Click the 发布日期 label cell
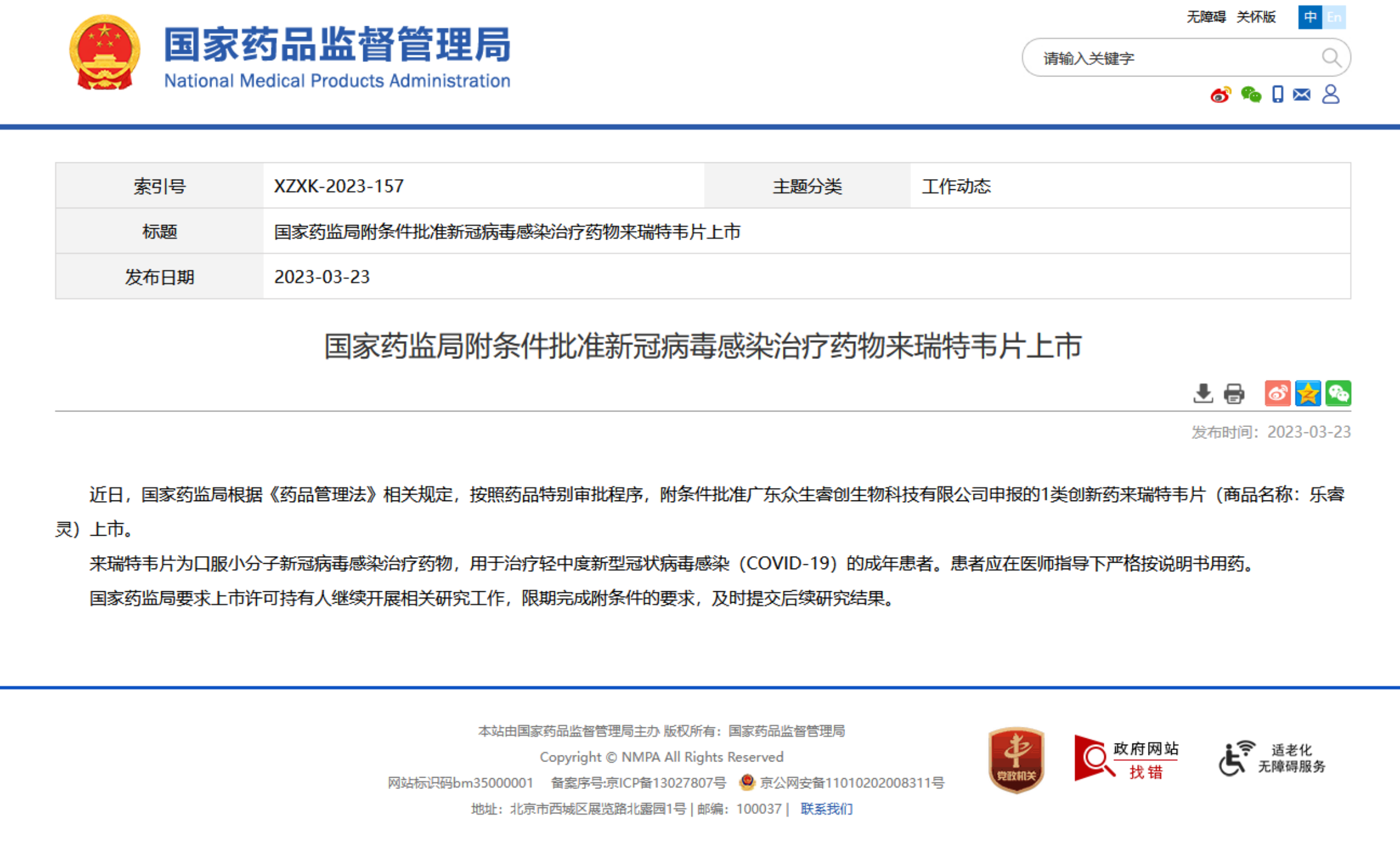 159,277
